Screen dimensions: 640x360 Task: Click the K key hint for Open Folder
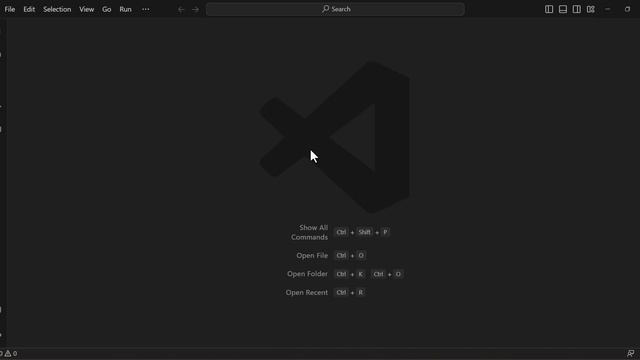(360, 274)
